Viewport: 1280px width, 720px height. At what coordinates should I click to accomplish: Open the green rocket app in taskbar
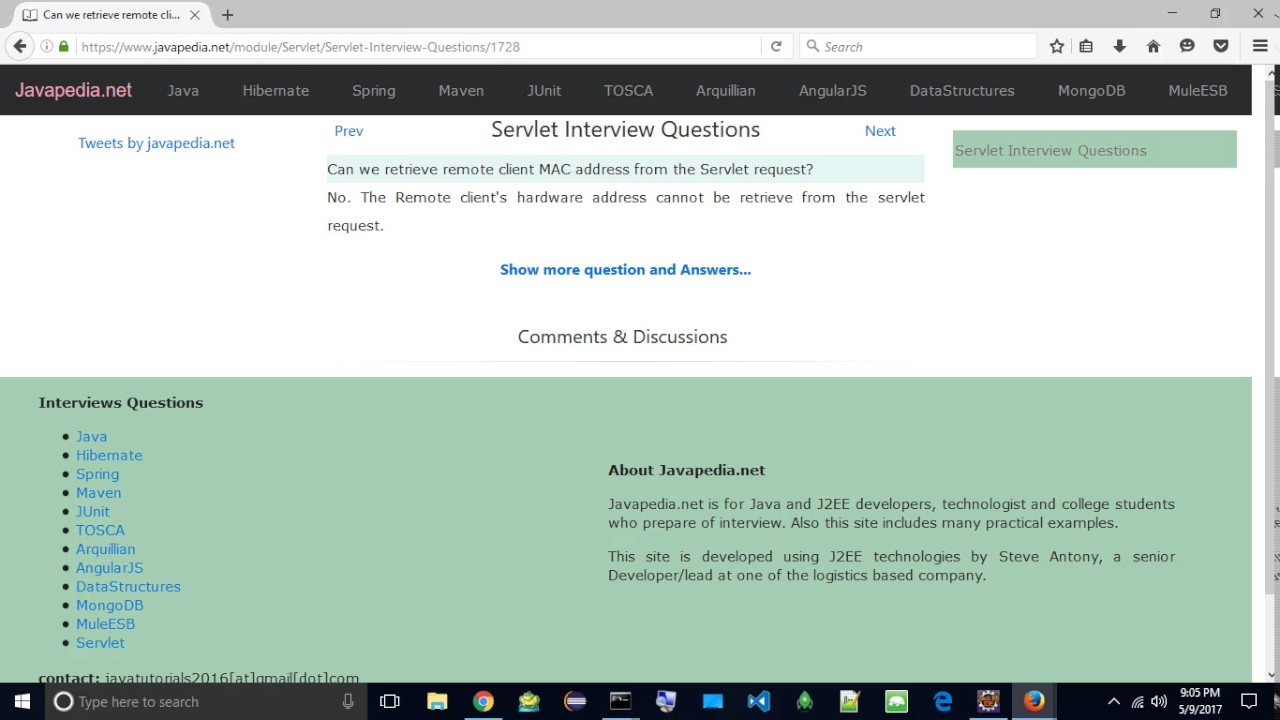coord(804,701)
